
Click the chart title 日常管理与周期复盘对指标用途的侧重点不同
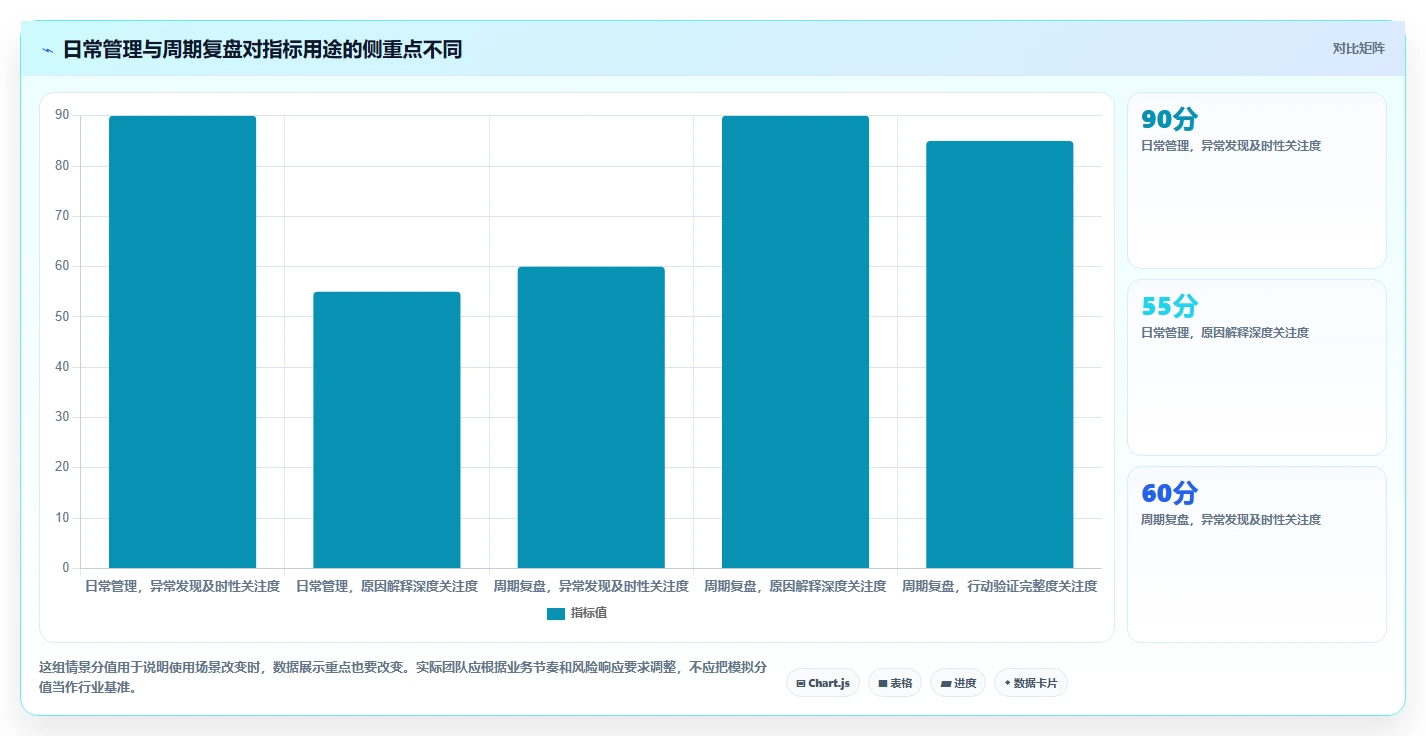click(x=262, y=49)
